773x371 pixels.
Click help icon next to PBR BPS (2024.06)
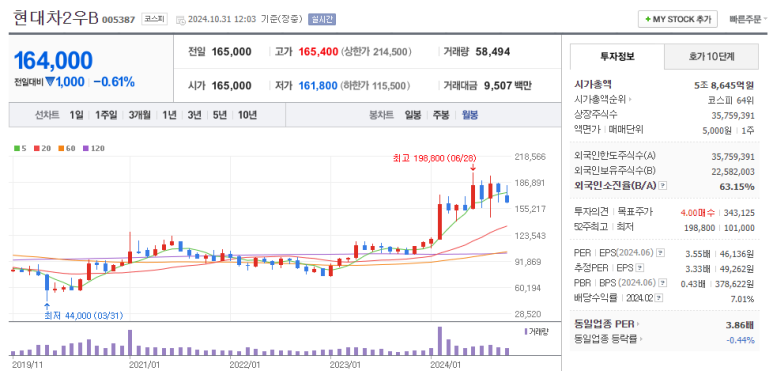pos(663,283)
